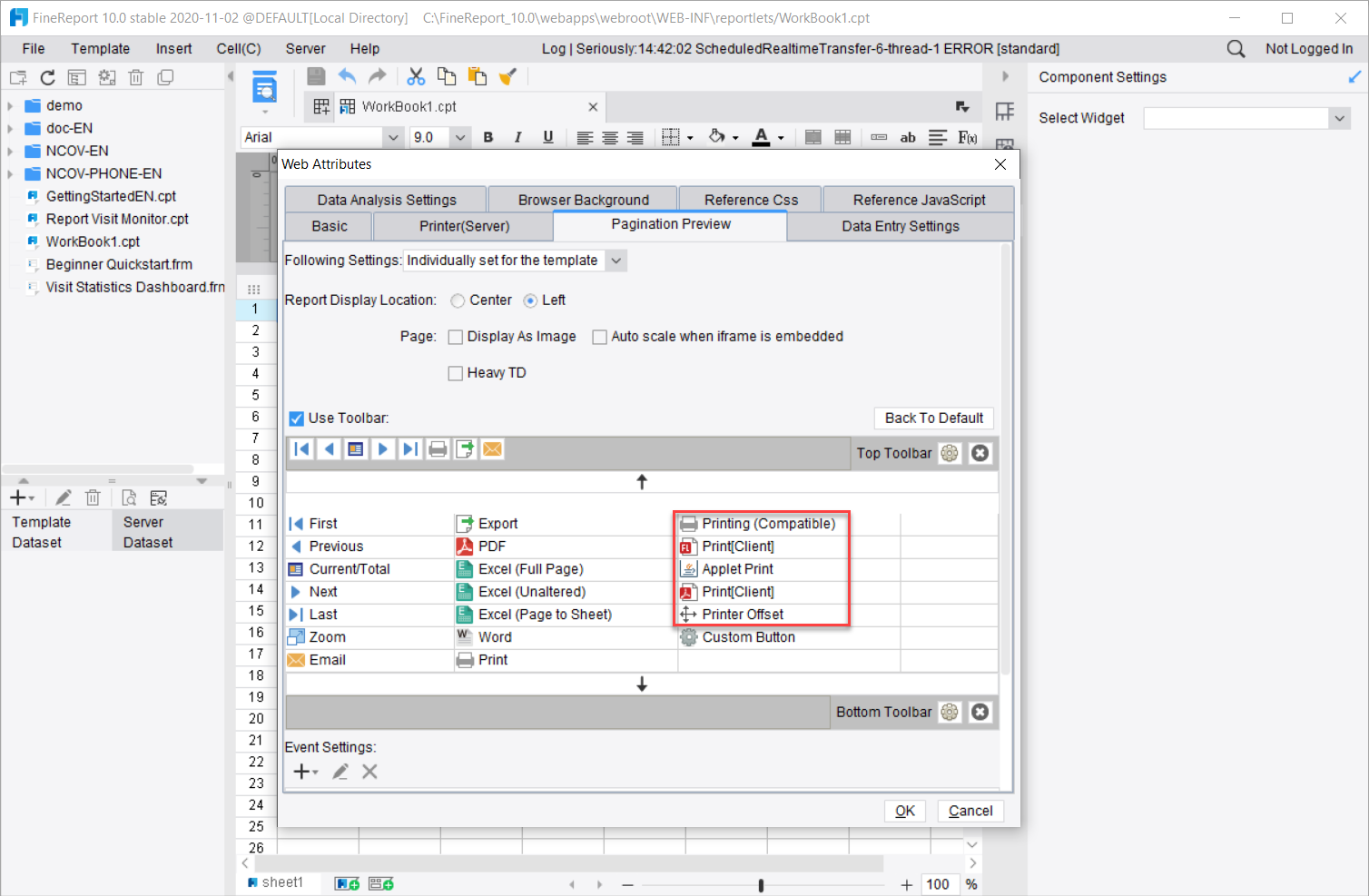This screenshot has width=1369, height=896.
Task: Click the Undo arrow icon
Action: click(x=347, y=77)
